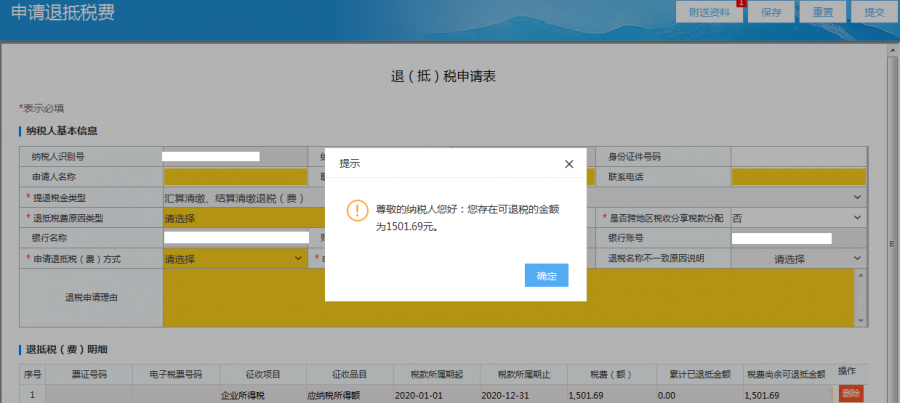Click the 2020-12-31 date cell
This screenshot has width=900, height=403.
pyautogui.click(x=523, y=395)
